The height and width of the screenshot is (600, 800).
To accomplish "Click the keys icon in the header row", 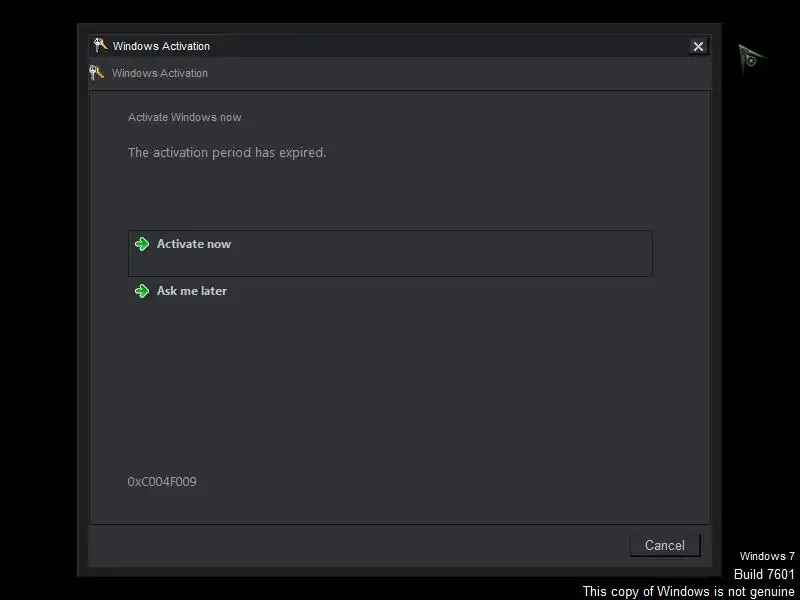I will pyautogui.click(x=96, y=73).
